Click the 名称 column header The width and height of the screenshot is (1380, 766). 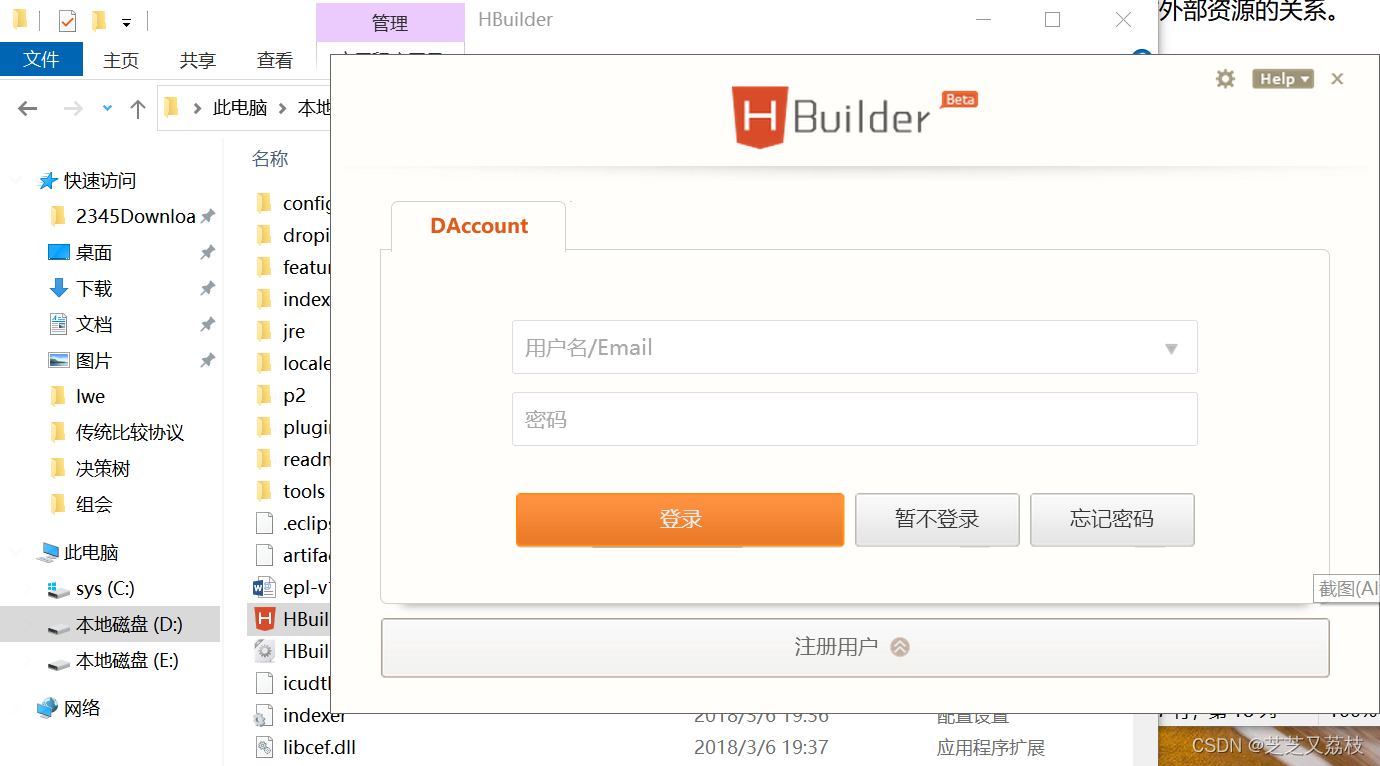[x=270, y=159]
